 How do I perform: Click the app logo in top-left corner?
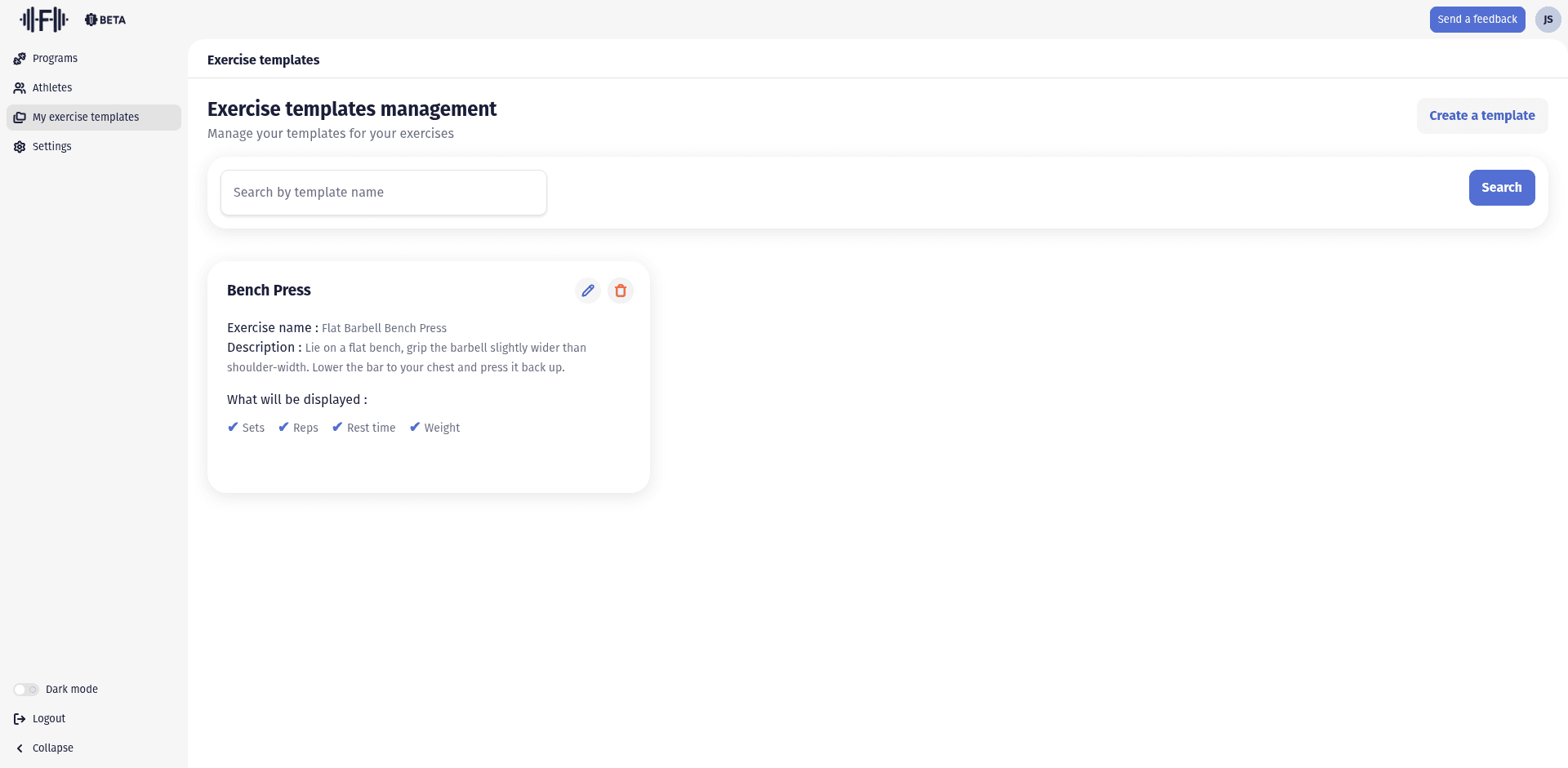point(44,20)
